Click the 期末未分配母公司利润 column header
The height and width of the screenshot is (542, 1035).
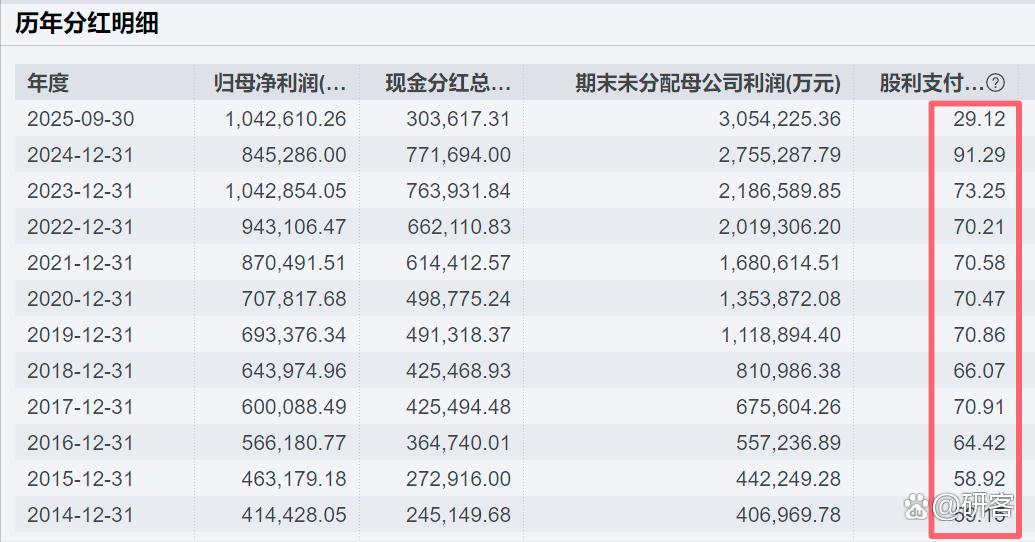click(707, 83)
